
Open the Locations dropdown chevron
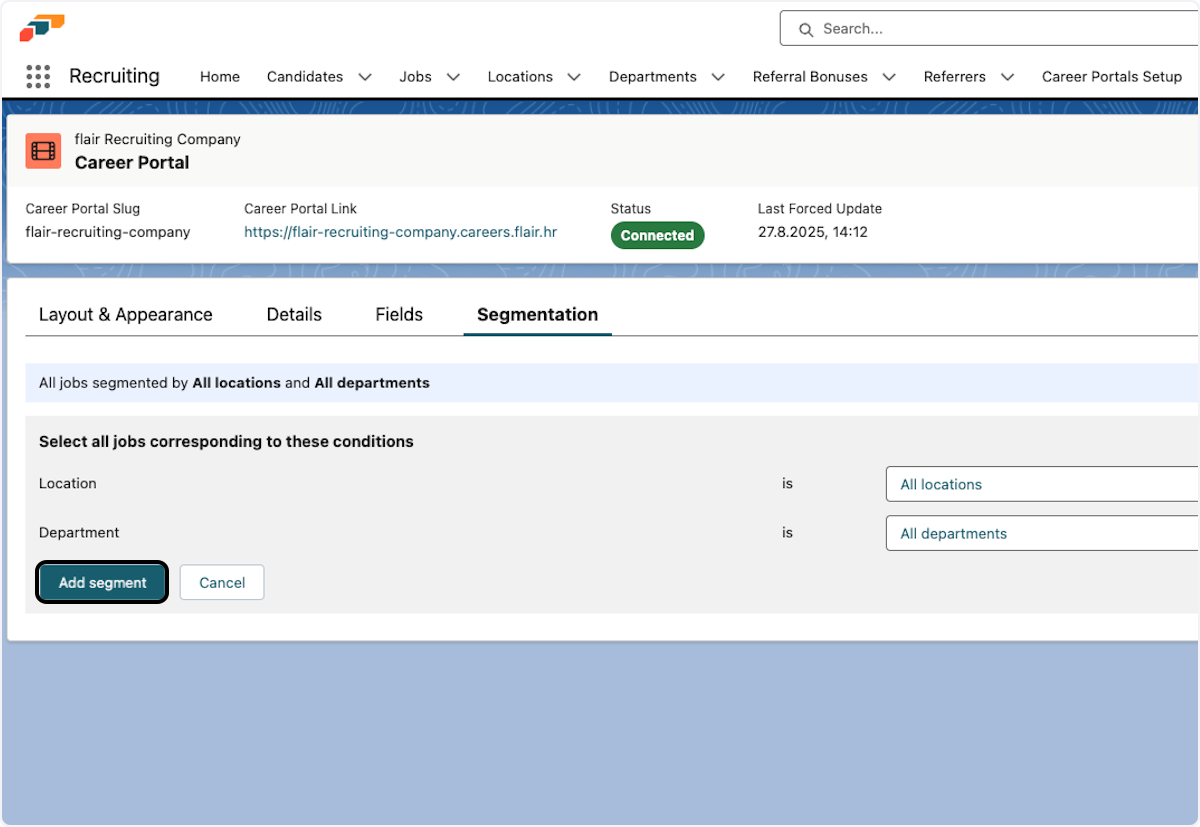tap(573, 76)
